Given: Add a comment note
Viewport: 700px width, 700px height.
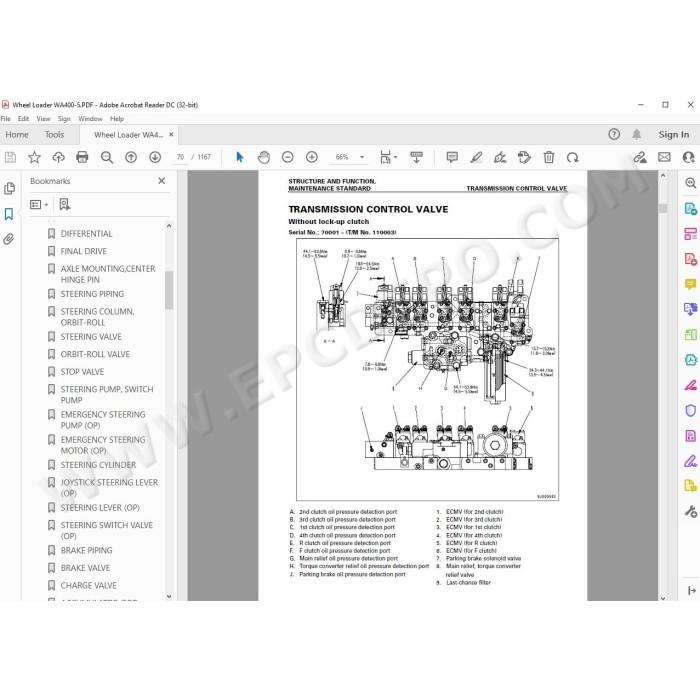Looking at the screenshot, I should click(x=452, y=157).
